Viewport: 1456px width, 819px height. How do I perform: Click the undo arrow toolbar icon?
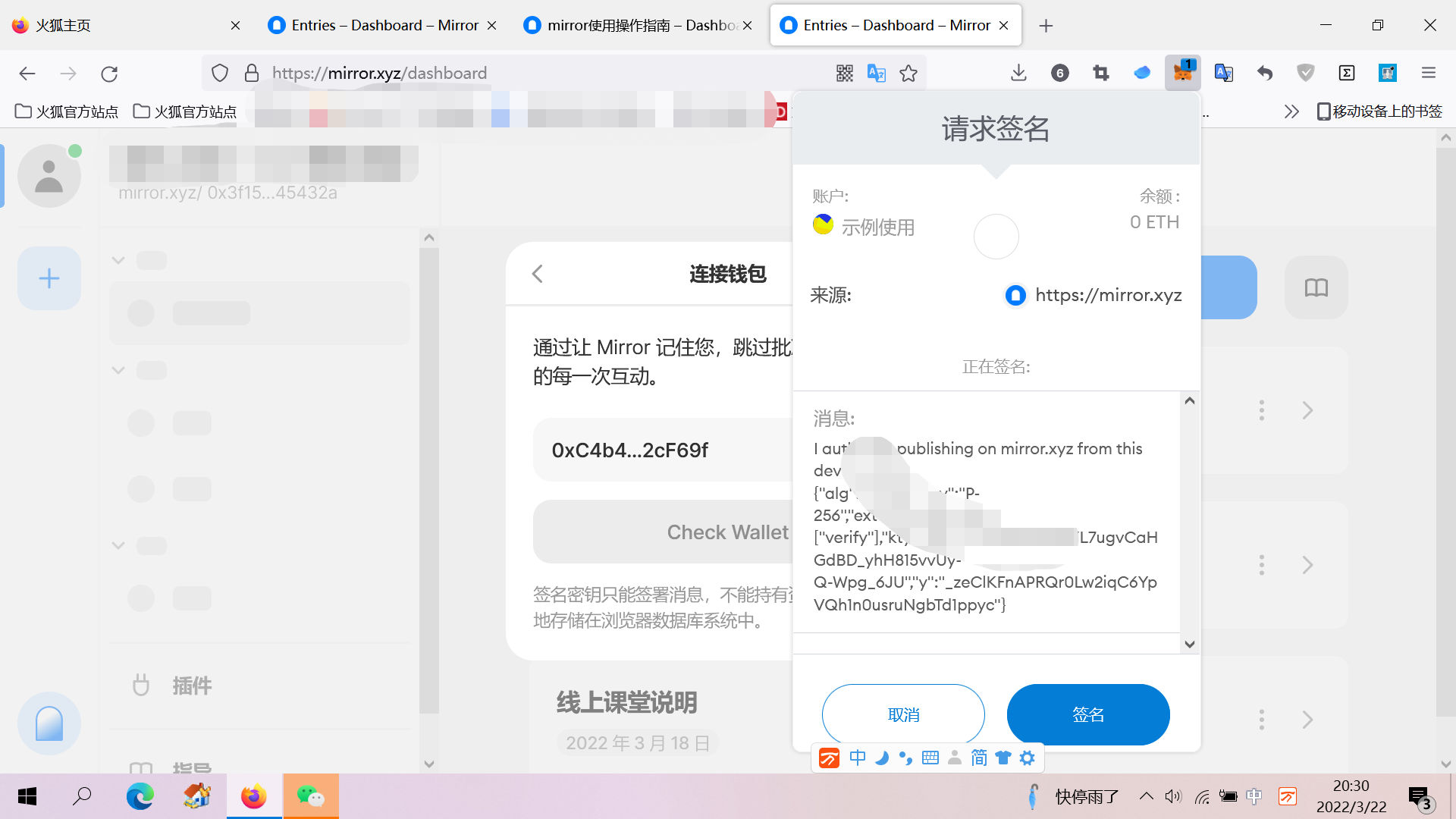click(1265, 73)
